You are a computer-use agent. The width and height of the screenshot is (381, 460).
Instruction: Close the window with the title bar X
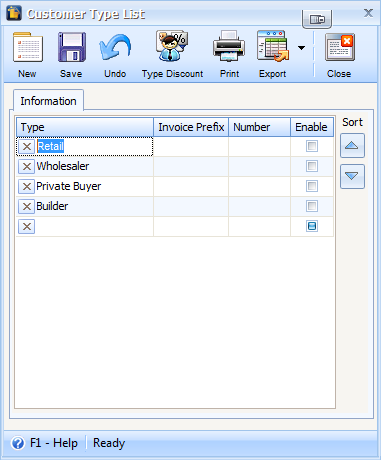(368, 13)
